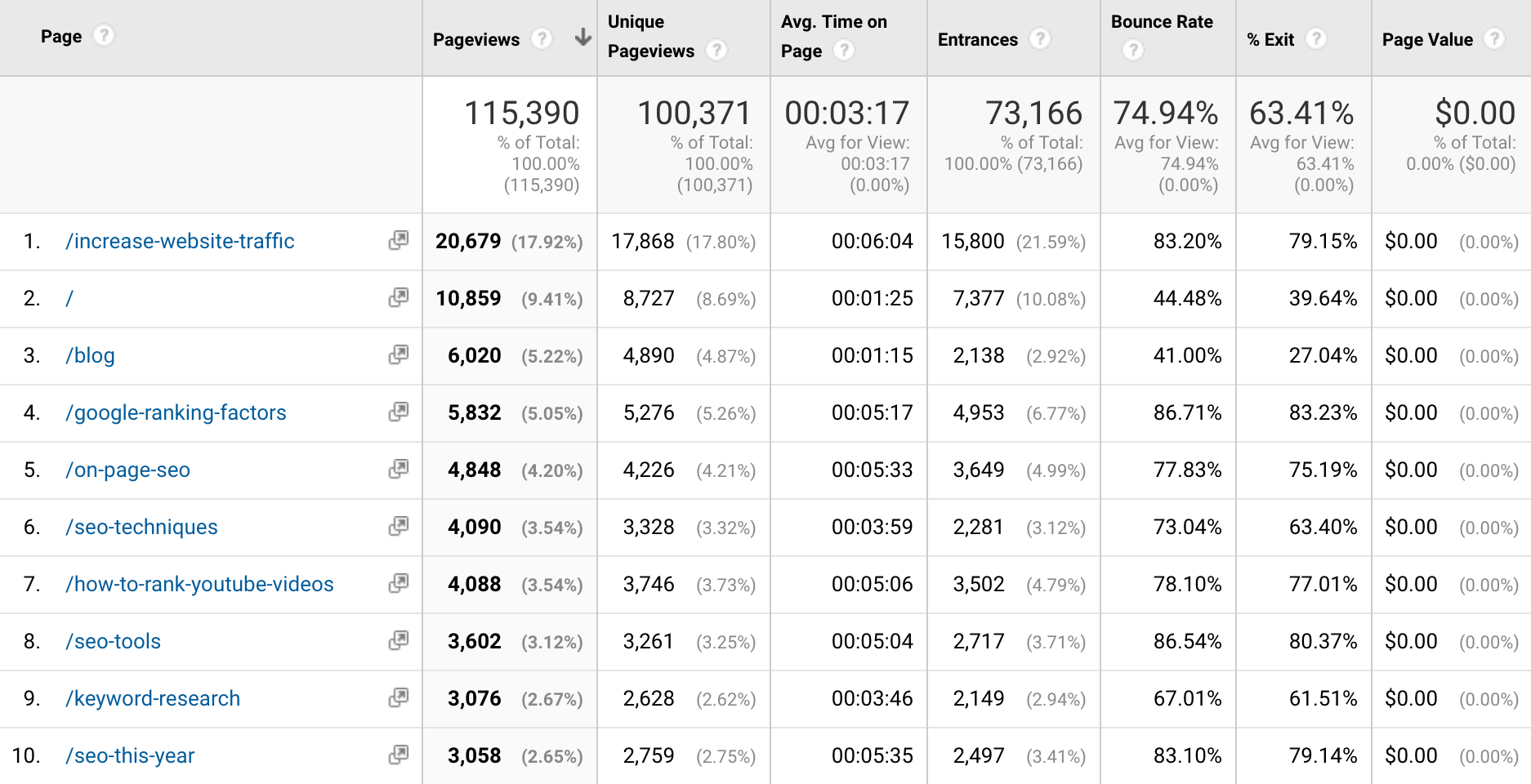Show help for Entrances column

pyautogui.click(x=1039, y=38)
